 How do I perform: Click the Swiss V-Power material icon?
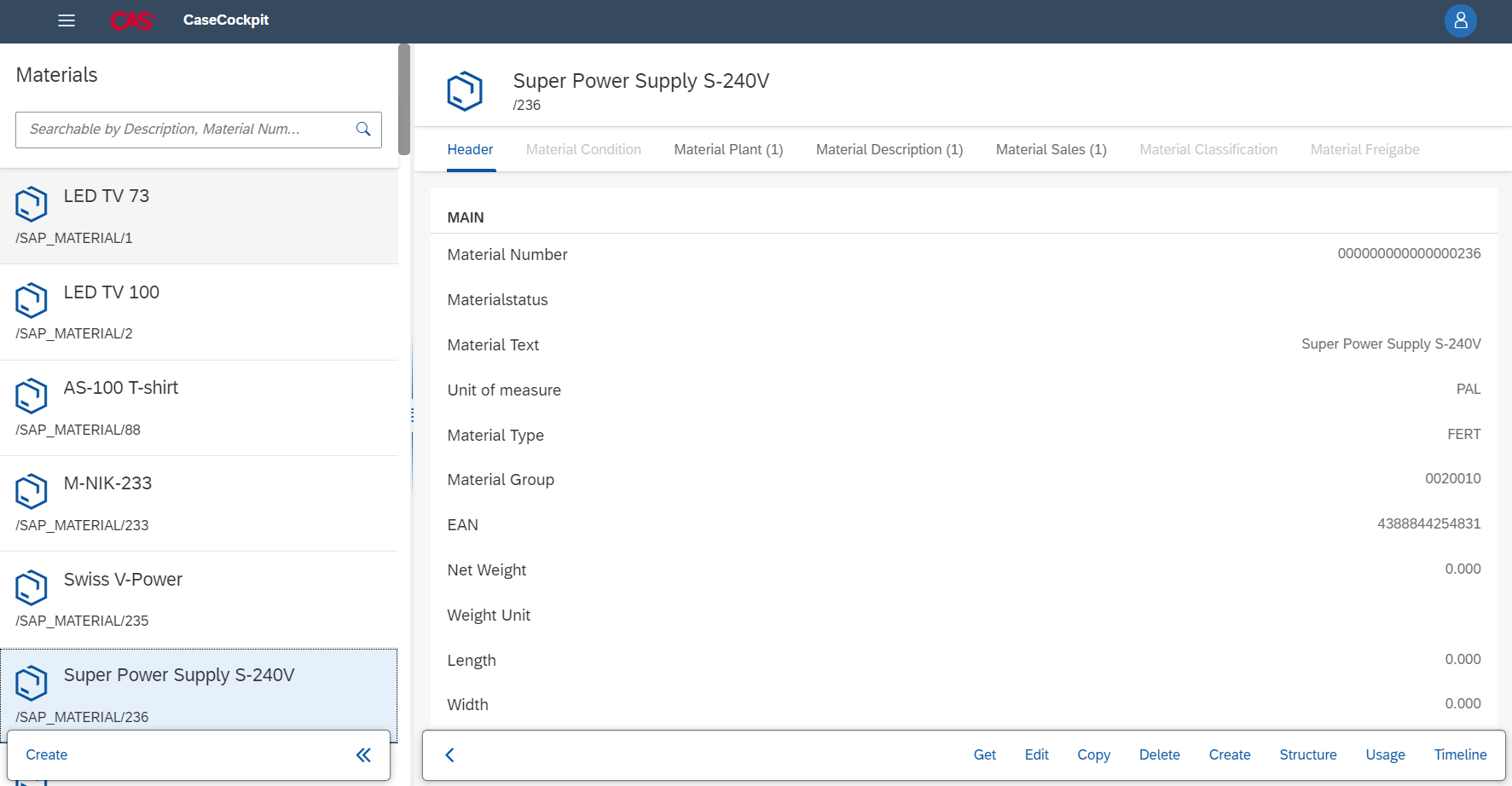pyautogui.click(x=32, y=587)
